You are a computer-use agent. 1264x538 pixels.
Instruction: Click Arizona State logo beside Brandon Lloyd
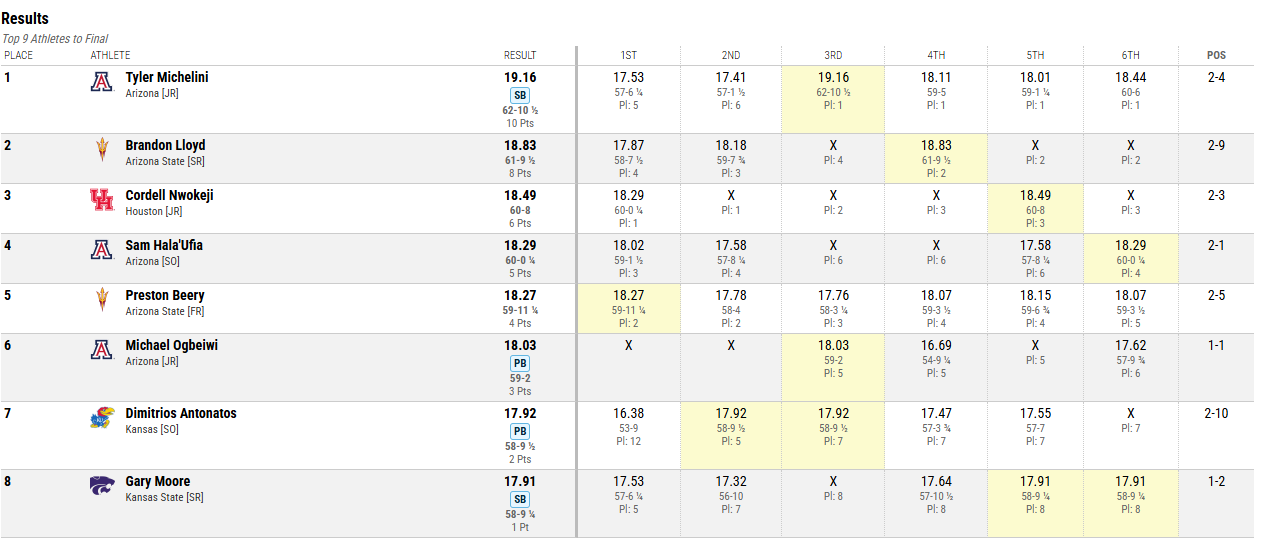pyautogui.click(x=102, y=151)
